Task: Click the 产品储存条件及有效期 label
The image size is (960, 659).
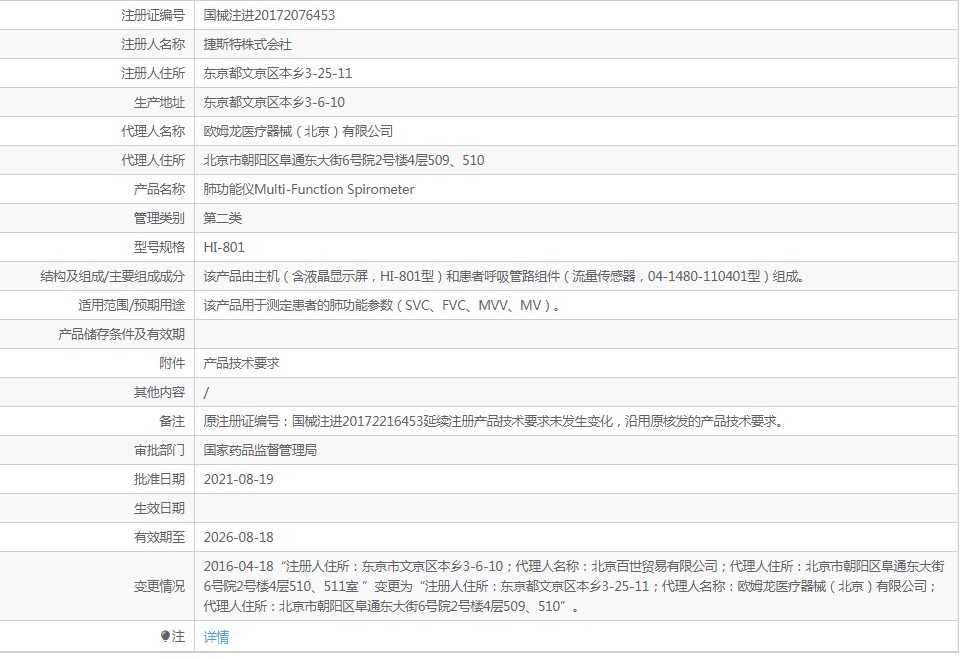Action: tap(121, 334)
